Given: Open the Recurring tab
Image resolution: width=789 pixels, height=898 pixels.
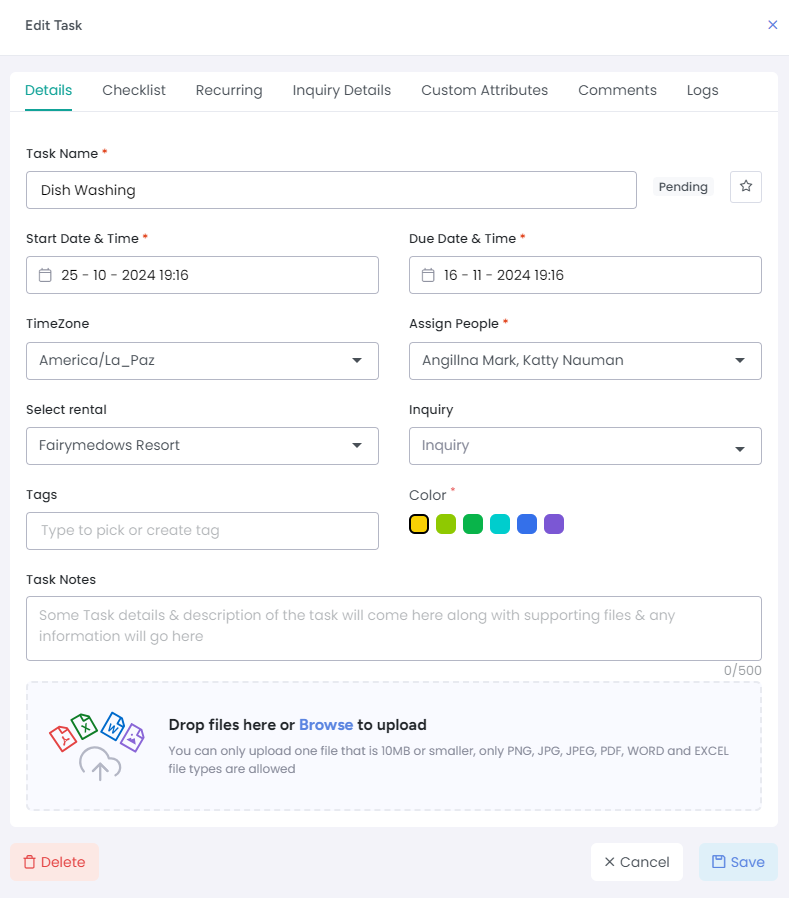Looking at the screenshot, I should (229, 90).
